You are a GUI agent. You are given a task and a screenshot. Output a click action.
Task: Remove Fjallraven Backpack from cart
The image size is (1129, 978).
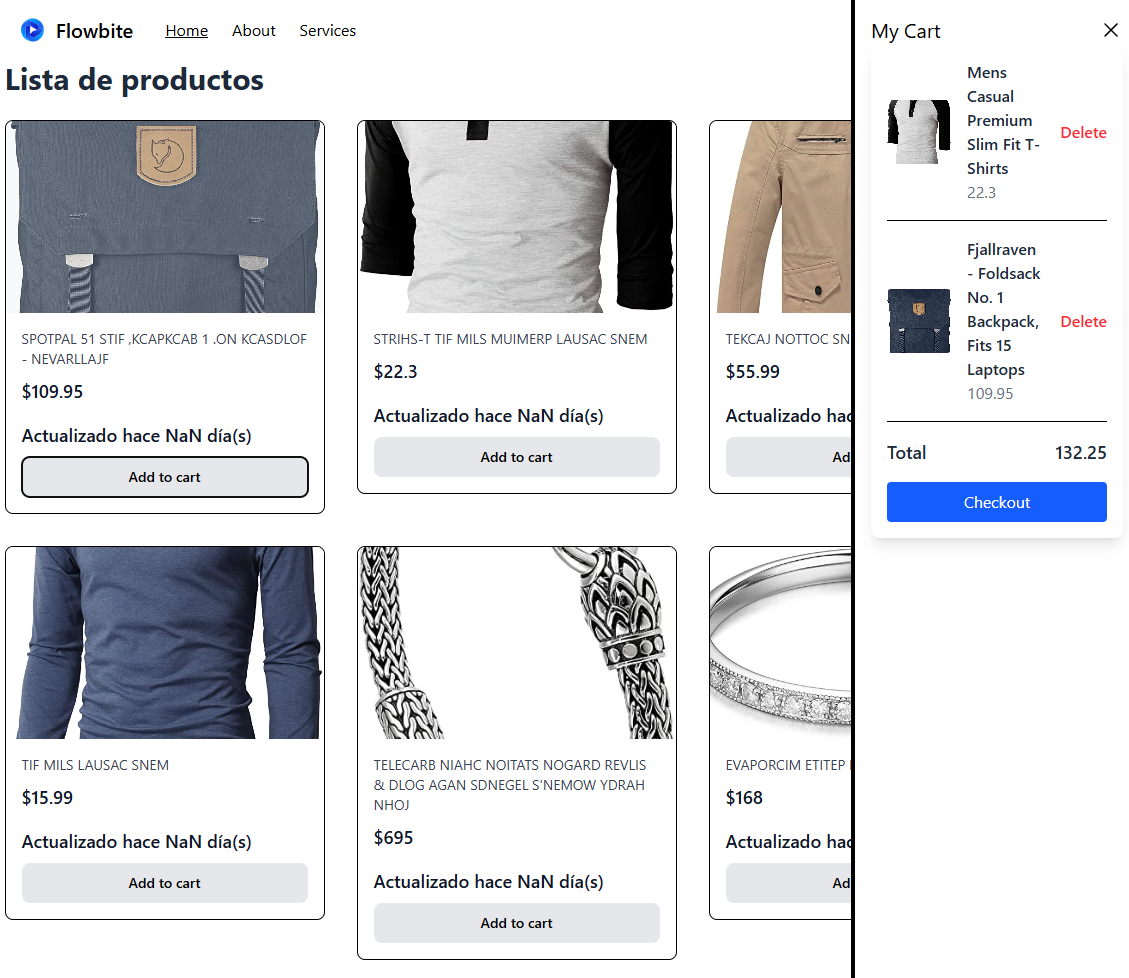pos(1083,322)
